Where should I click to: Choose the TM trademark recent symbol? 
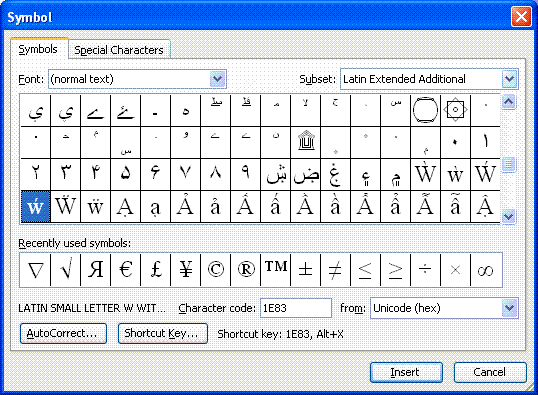[x=276, y=270]
